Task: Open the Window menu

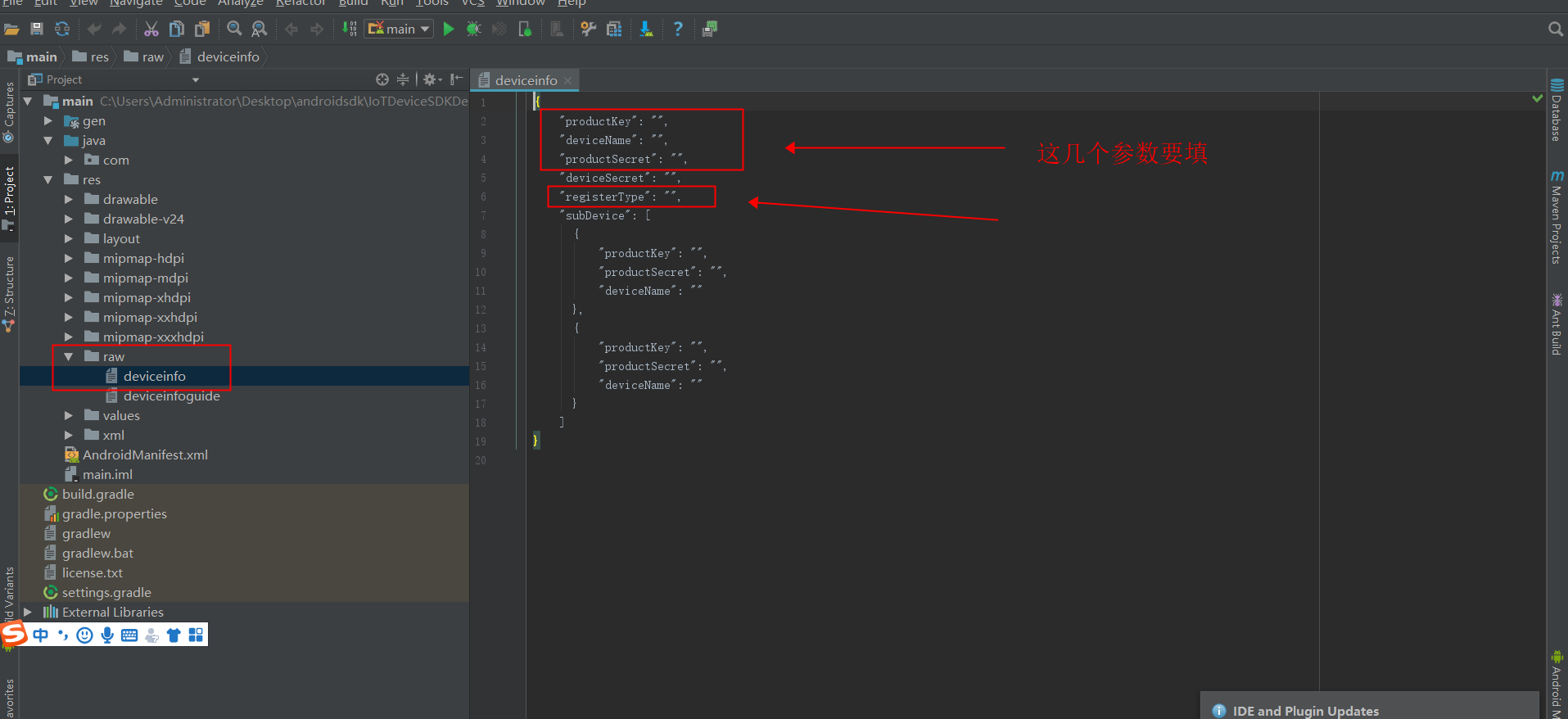Action: 521,3
